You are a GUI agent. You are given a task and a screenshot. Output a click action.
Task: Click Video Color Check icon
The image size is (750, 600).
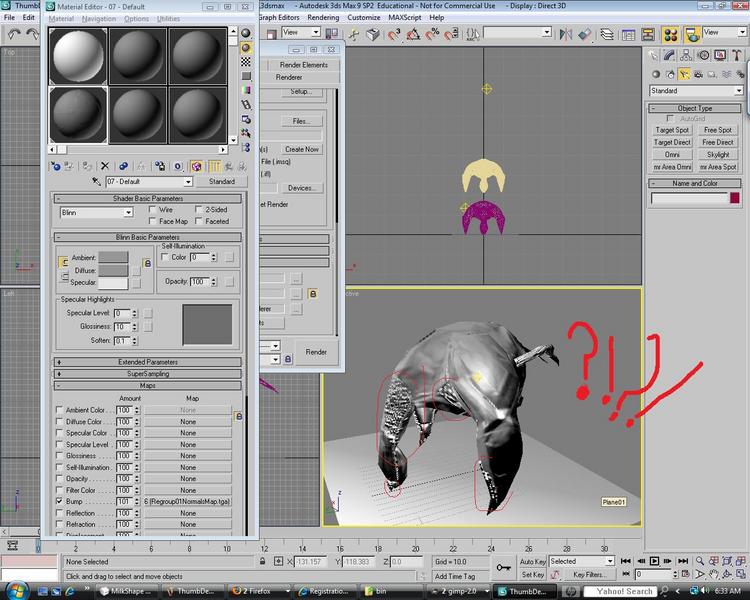tap(246, 90)
